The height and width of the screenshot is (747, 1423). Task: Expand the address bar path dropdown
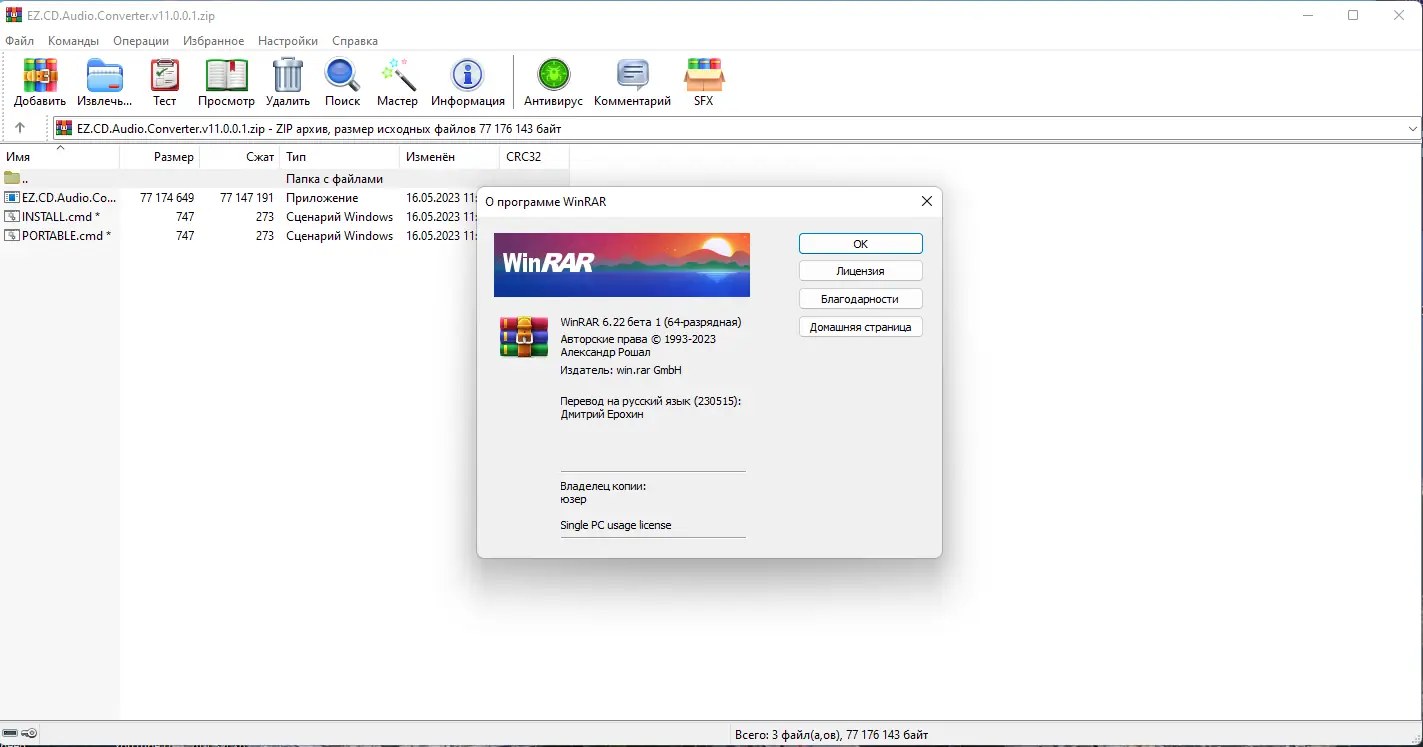(1413, 128)
